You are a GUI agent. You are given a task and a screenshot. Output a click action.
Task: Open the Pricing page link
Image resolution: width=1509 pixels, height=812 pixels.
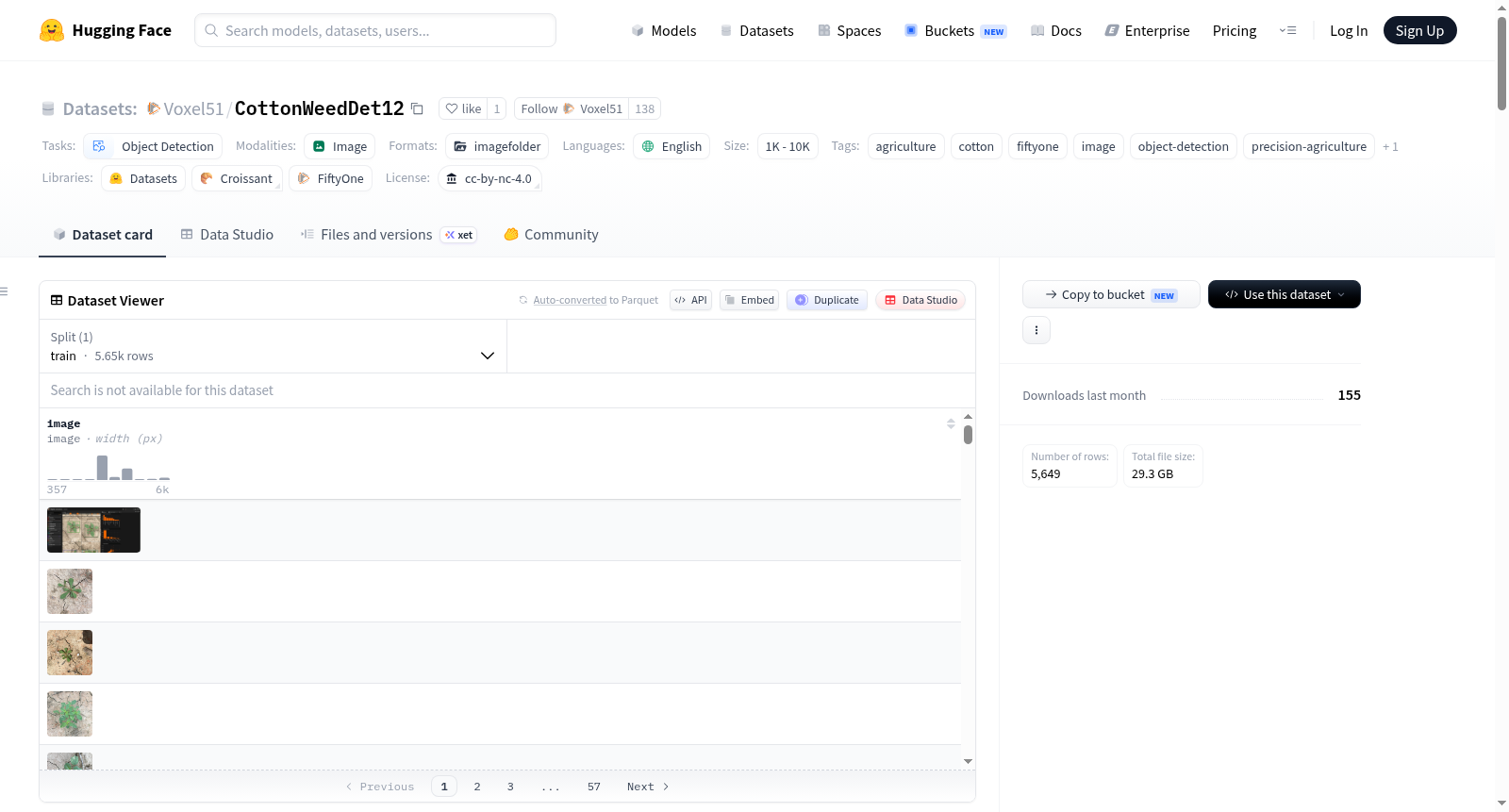tap(1235, 30)
